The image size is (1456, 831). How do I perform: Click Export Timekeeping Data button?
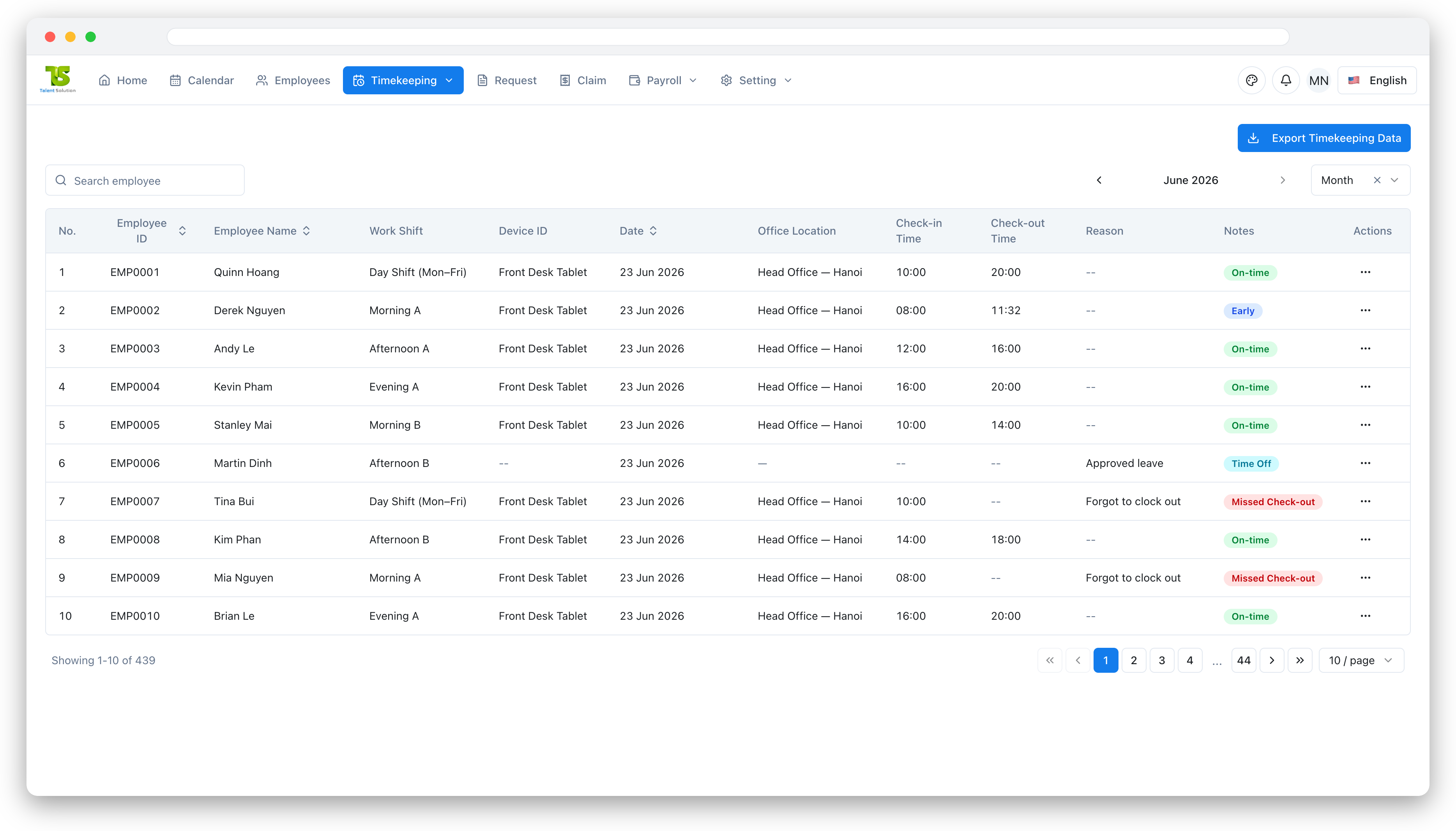pyautogui.click(x=1323, y=138)
